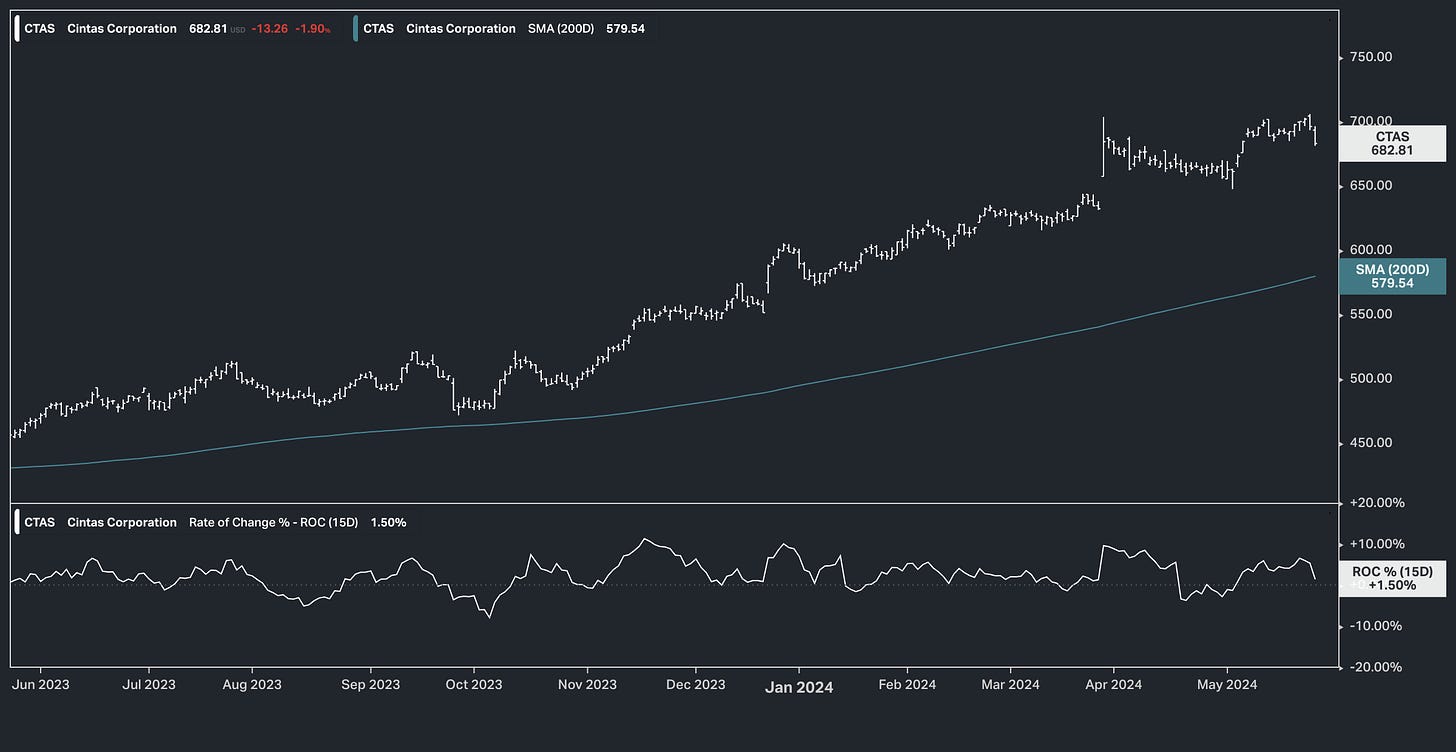This screenshot has height=752, width=1456.
Task: Click the 700.00 price axis label
Action: tap(1370, 121)
